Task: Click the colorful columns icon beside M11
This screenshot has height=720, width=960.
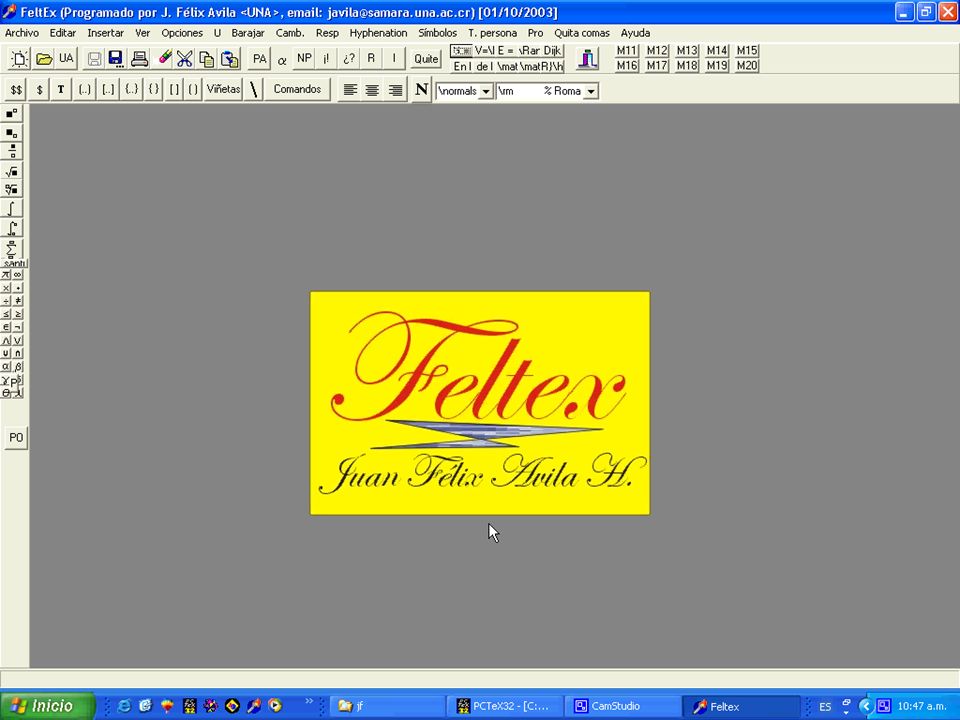Action: click(x=587, y=59)
